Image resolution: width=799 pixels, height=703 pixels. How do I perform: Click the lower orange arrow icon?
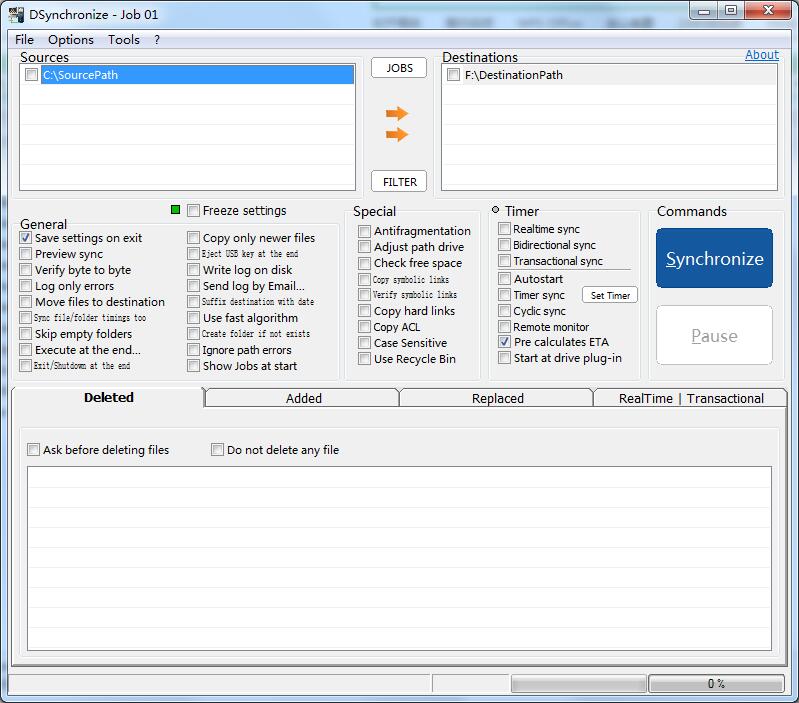[397, 135]
